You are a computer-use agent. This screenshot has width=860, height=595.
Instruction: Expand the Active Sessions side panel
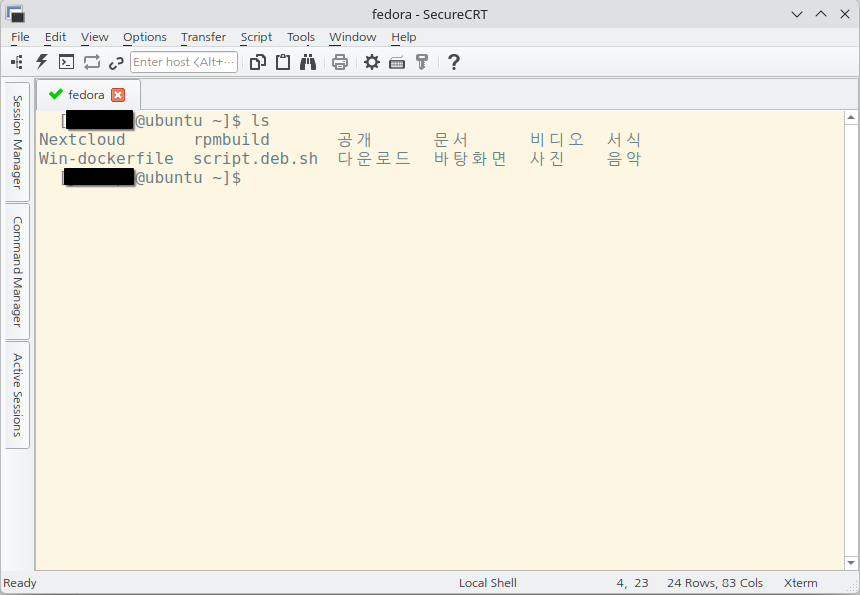(17, 394)
